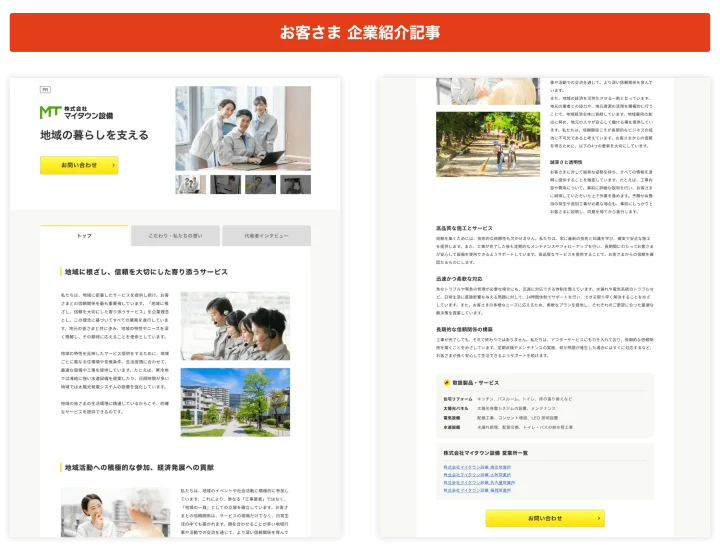This screenshot has height=547, width=720.
Task: Click the PR badge above the logo
Action: [x=45, y=90]
